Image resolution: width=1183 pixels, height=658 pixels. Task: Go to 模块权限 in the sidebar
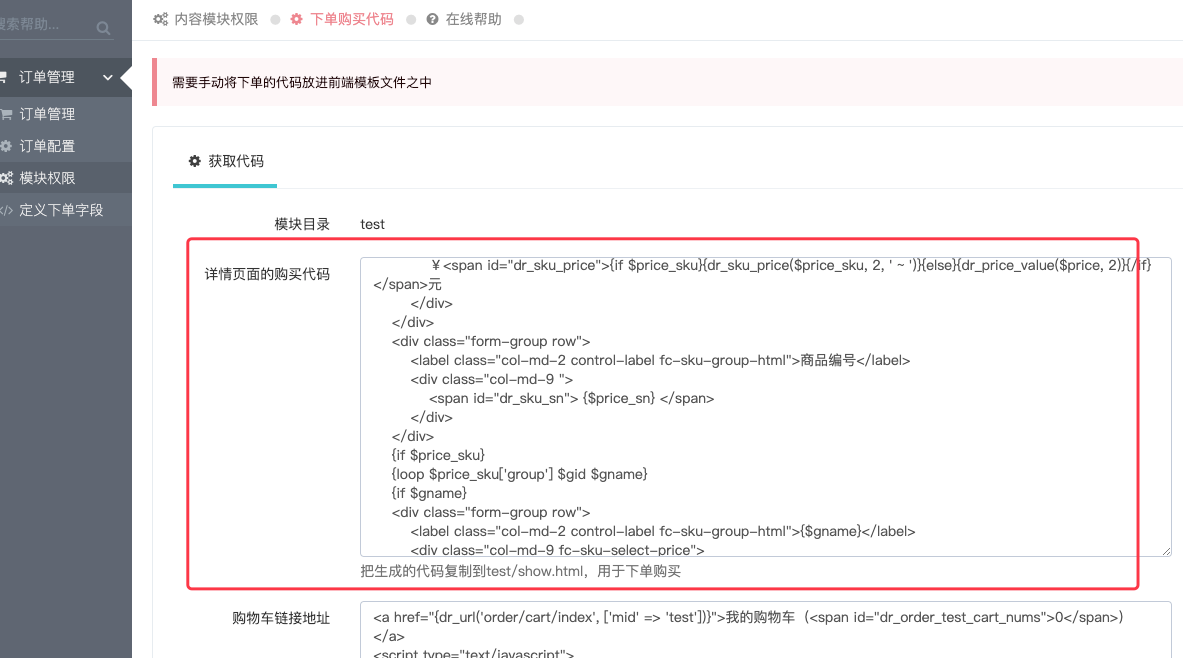tap(47, 178)
